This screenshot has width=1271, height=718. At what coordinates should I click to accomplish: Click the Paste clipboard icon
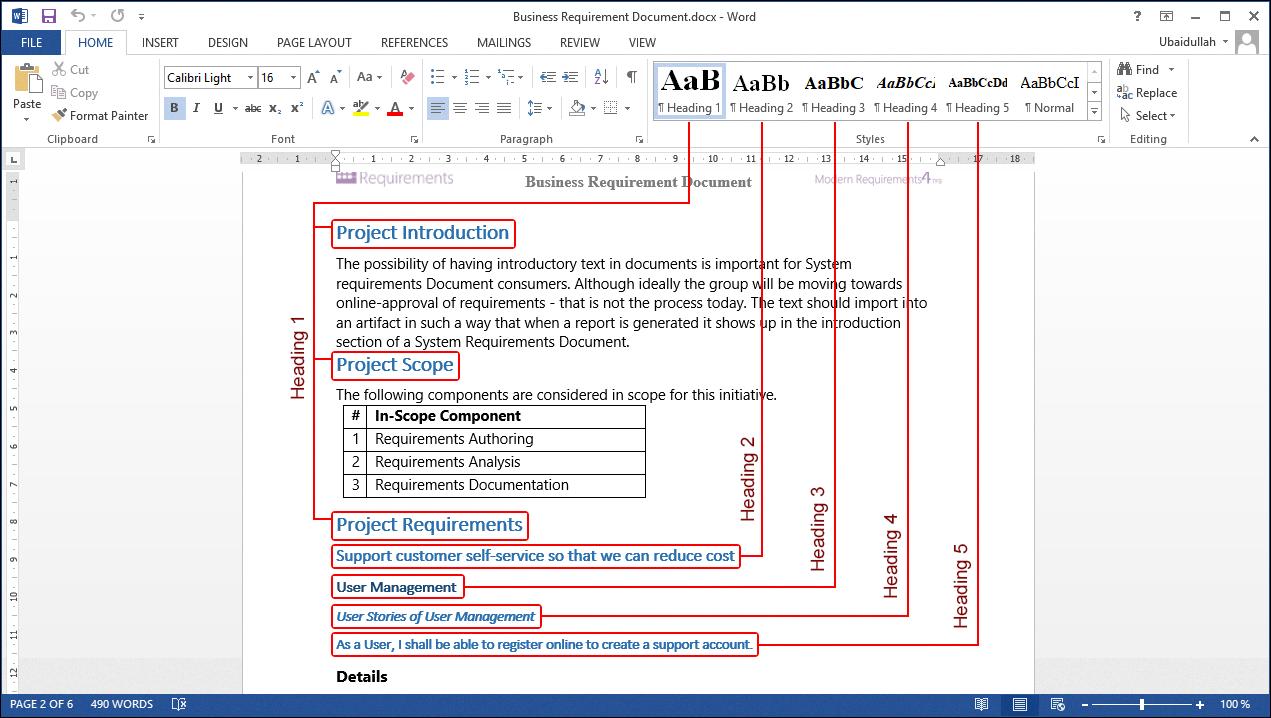tap(27, 79)
